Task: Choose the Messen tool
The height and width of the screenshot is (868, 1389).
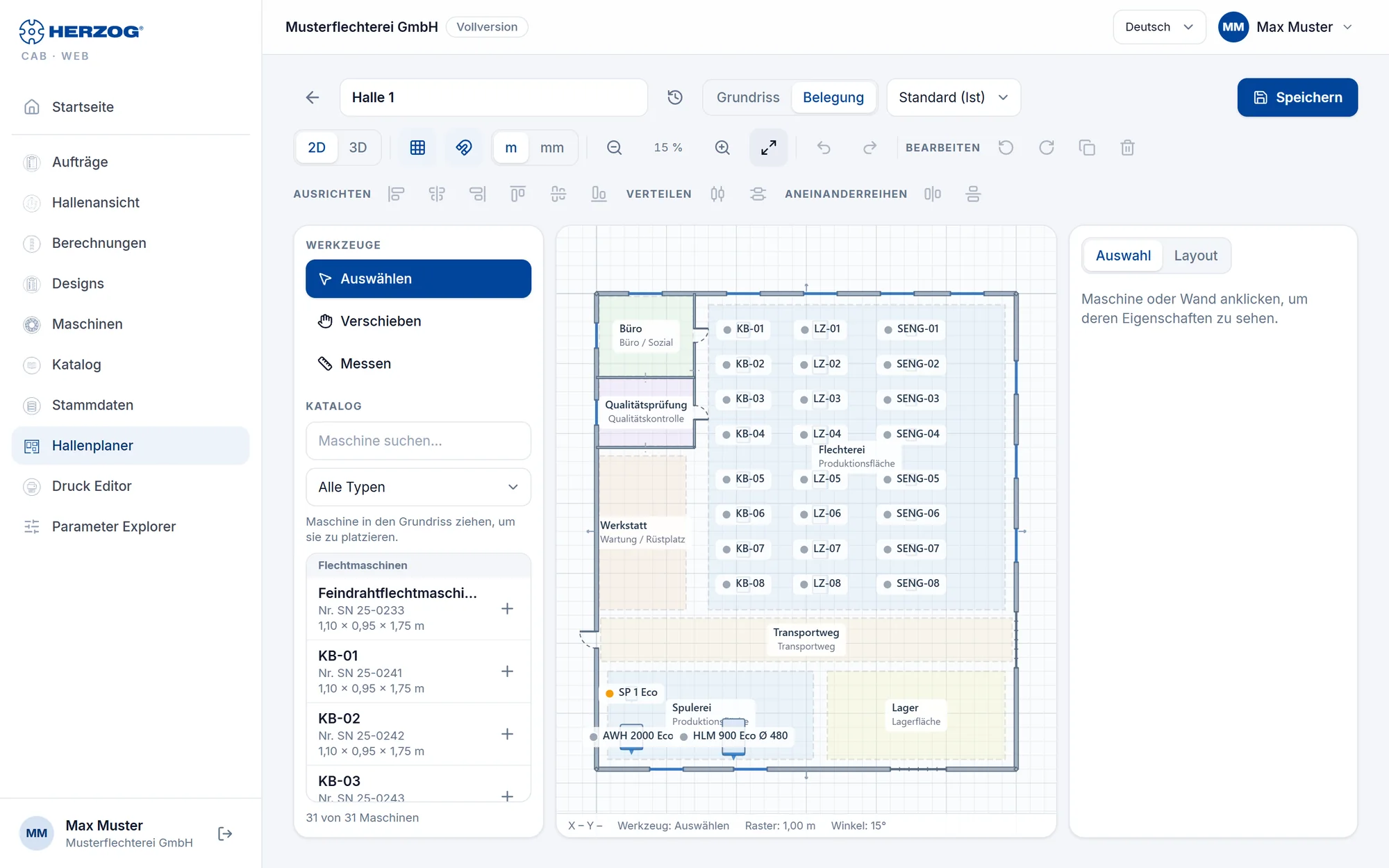Action: [418, 363]
